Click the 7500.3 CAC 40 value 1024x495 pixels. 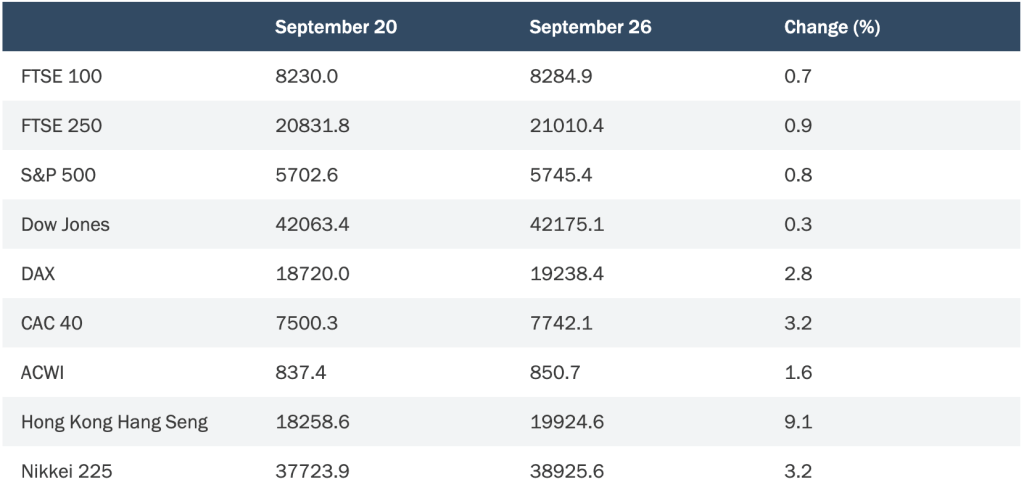coord(306,323)
